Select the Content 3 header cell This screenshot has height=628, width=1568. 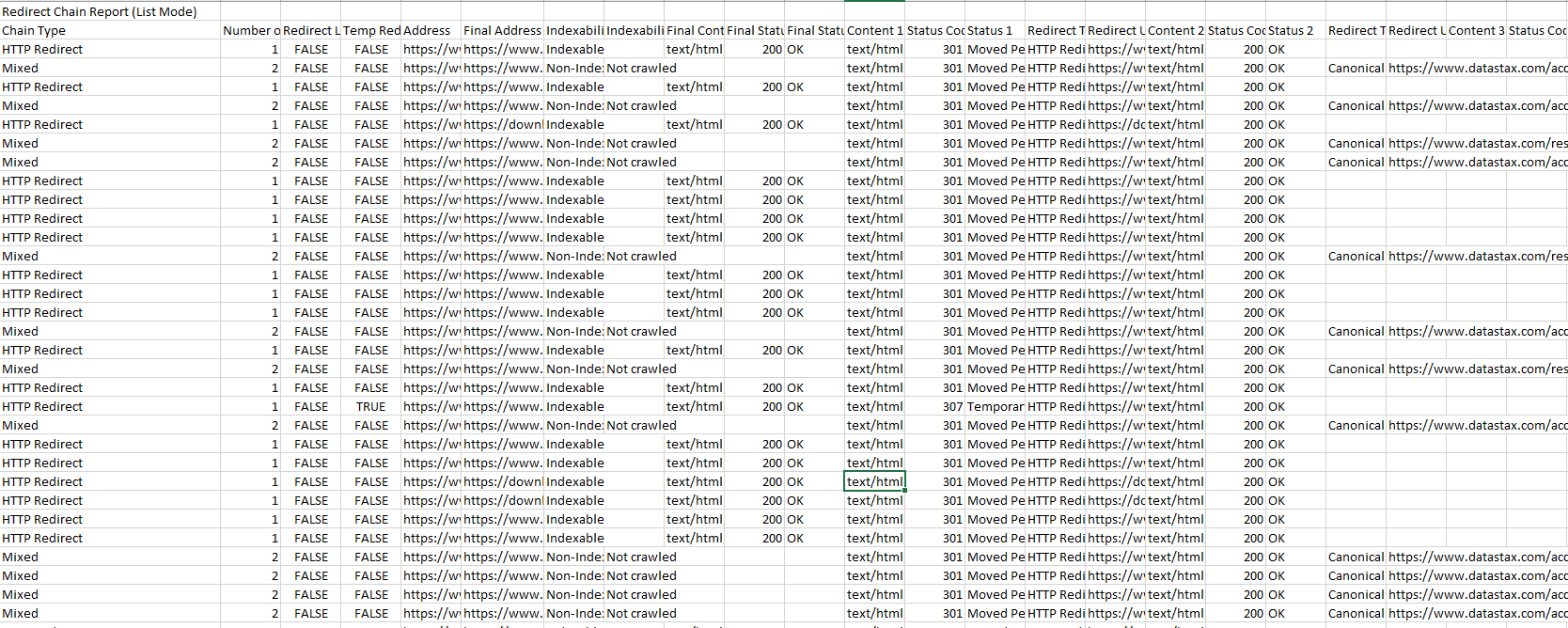[x=1476, y=30]
